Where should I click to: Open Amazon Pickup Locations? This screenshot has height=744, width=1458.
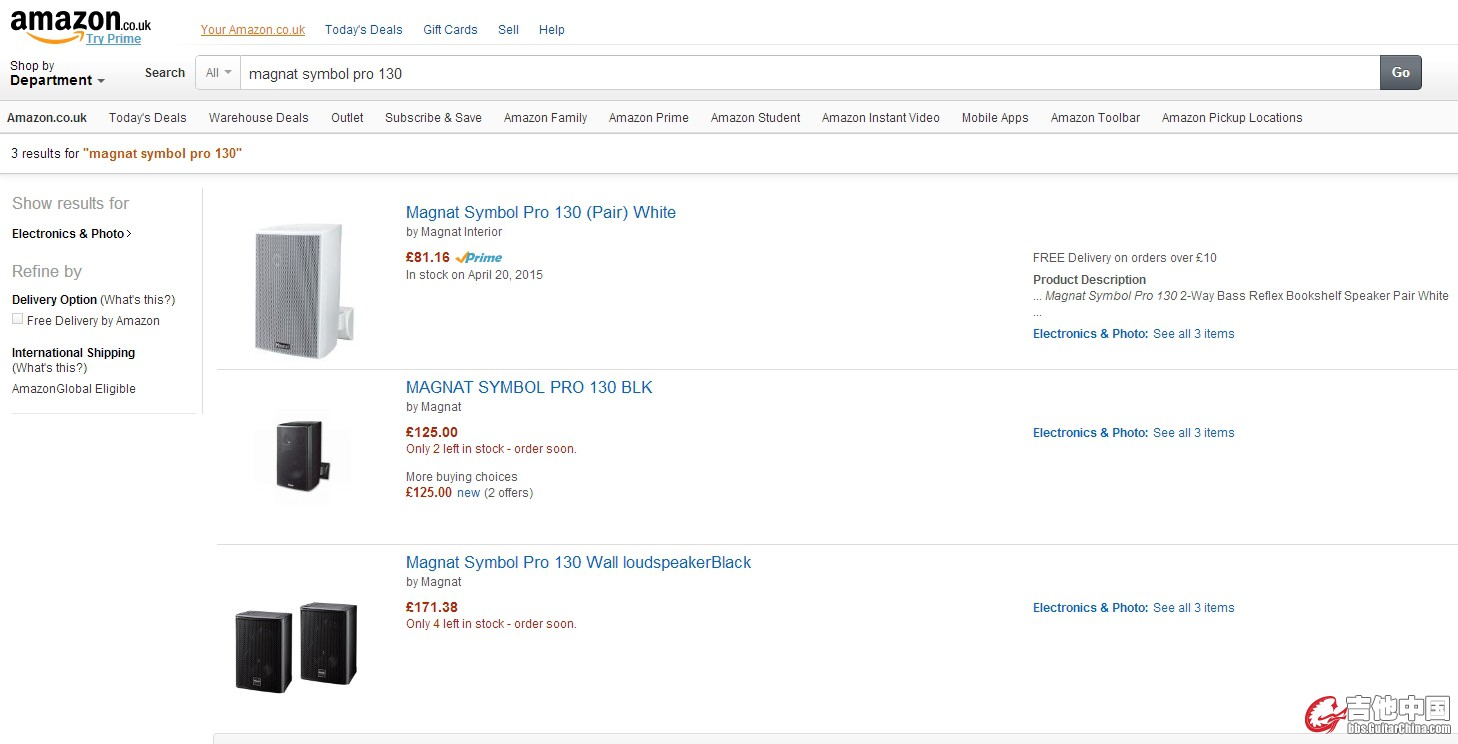pos(1232,117)
